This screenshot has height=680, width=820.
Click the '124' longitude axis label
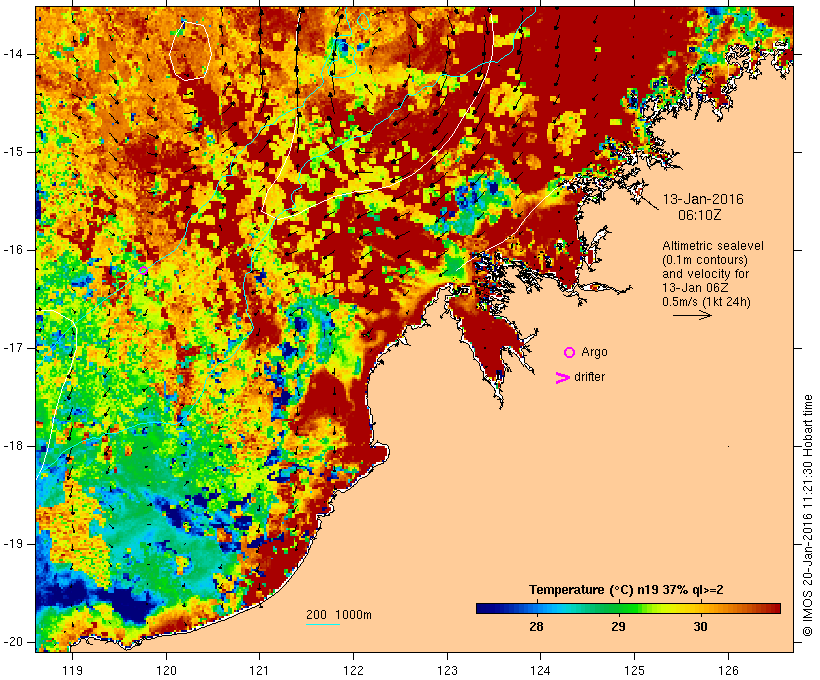tap(540, 670)
